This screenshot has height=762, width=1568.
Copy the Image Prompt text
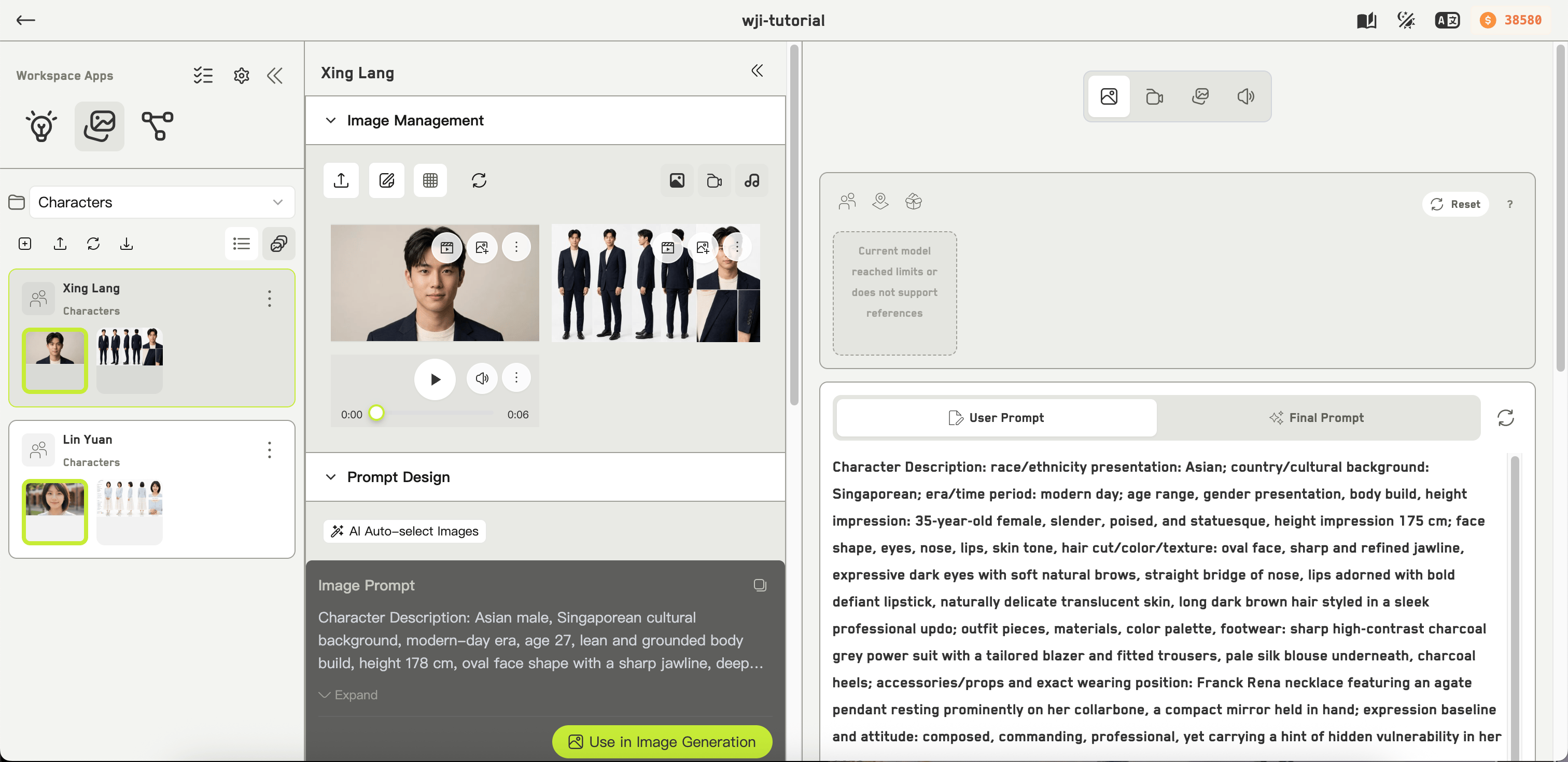pyautogui.click(x=760, y=586)
